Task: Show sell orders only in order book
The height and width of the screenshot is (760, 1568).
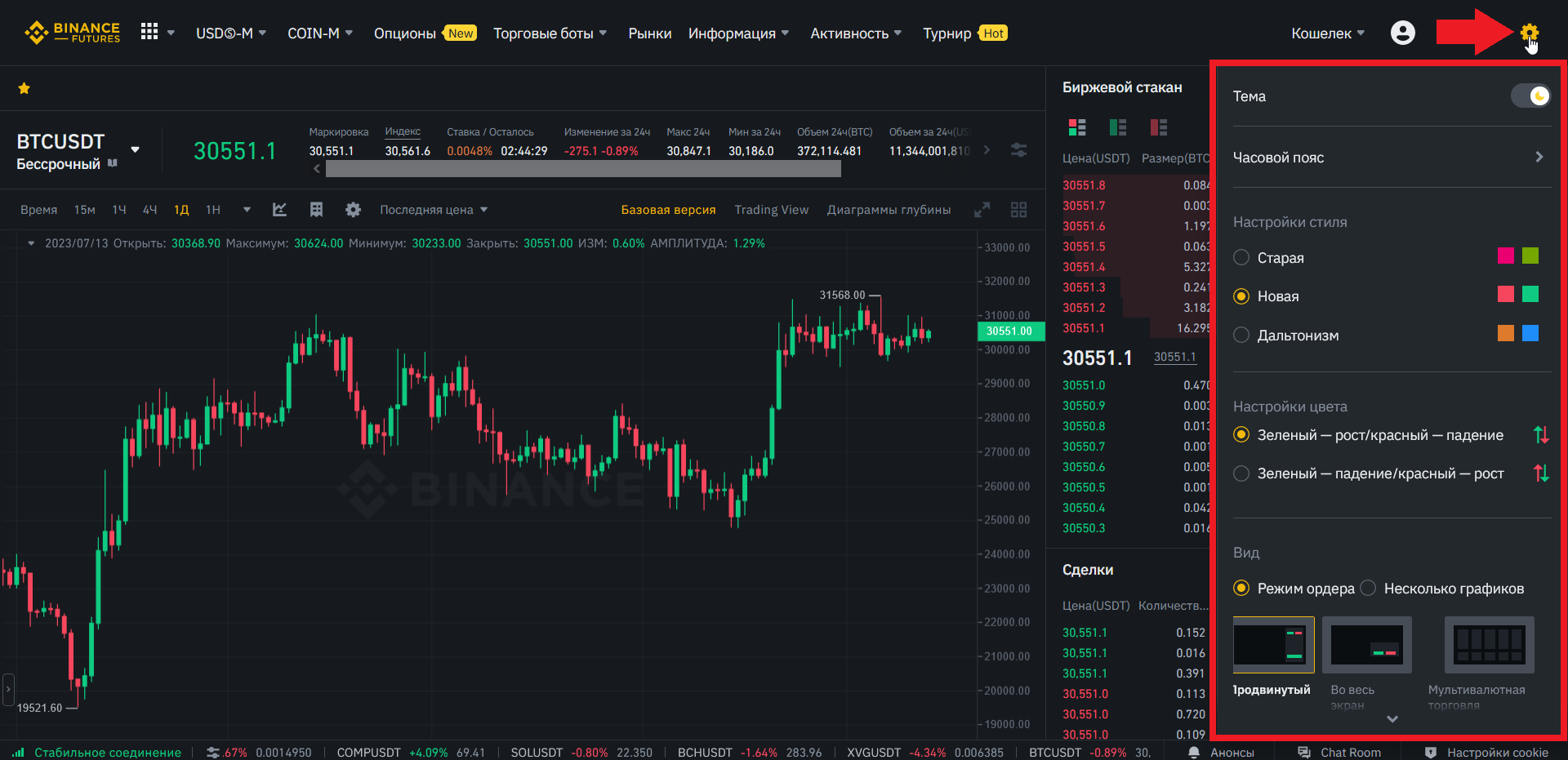Action: click(1159, 127)
